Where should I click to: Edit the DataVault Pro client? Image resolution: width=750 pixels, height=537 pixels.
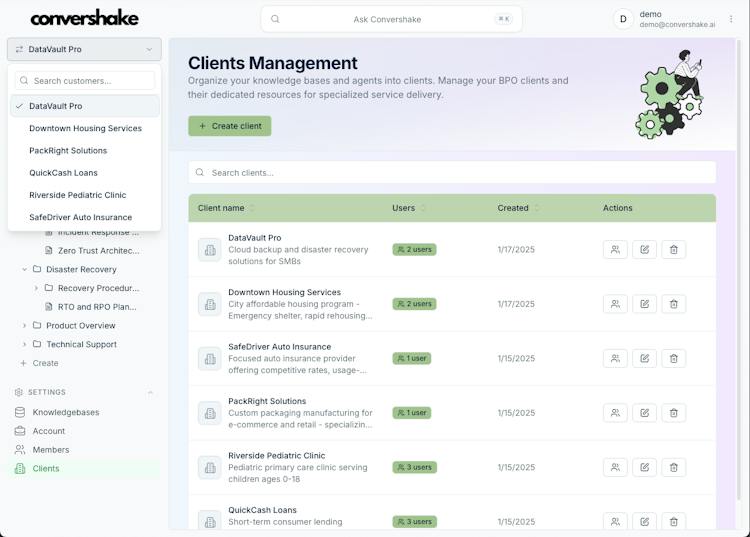644,250
